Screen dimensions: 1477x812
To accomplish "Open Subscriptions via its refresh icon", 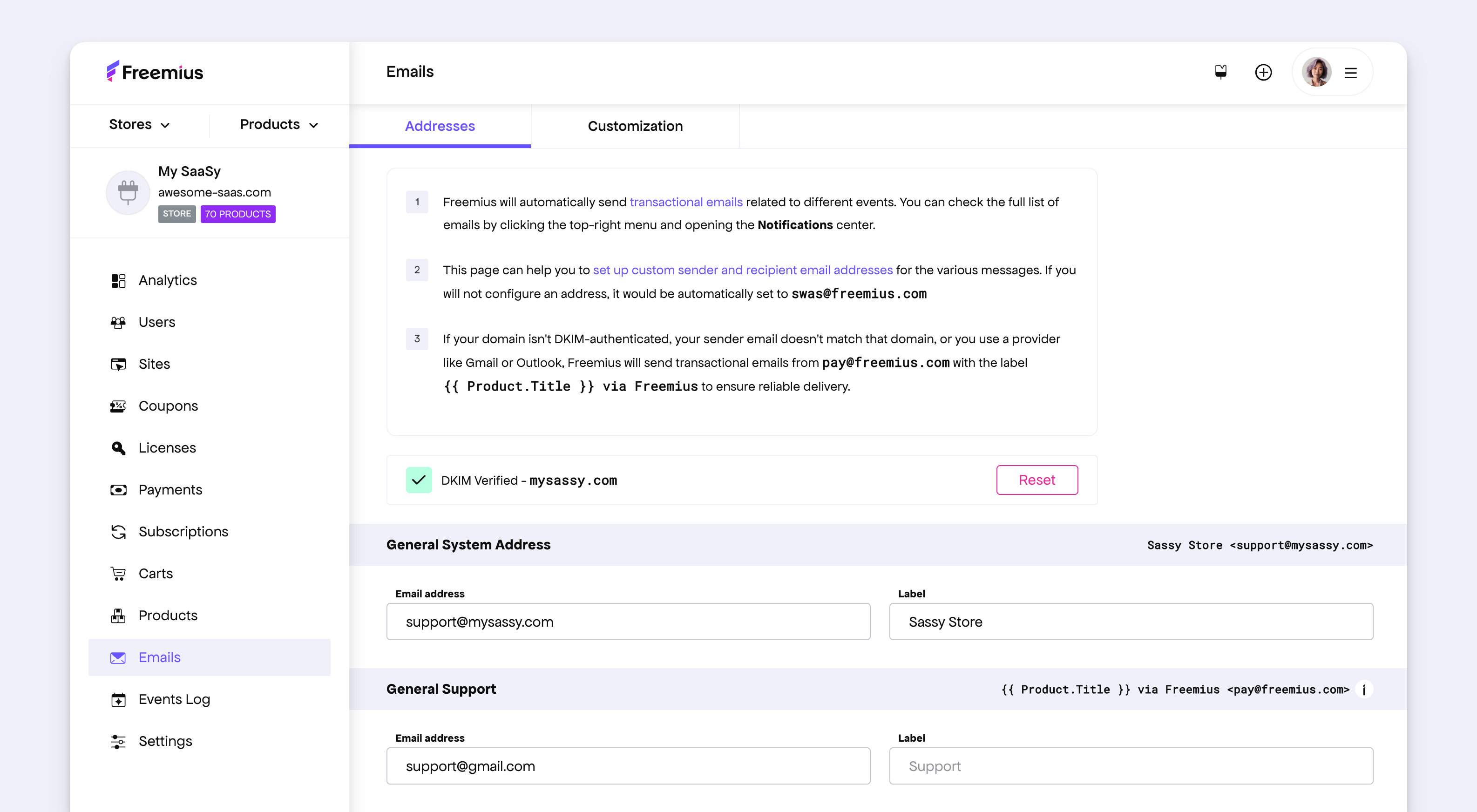I will click(118, 532).
